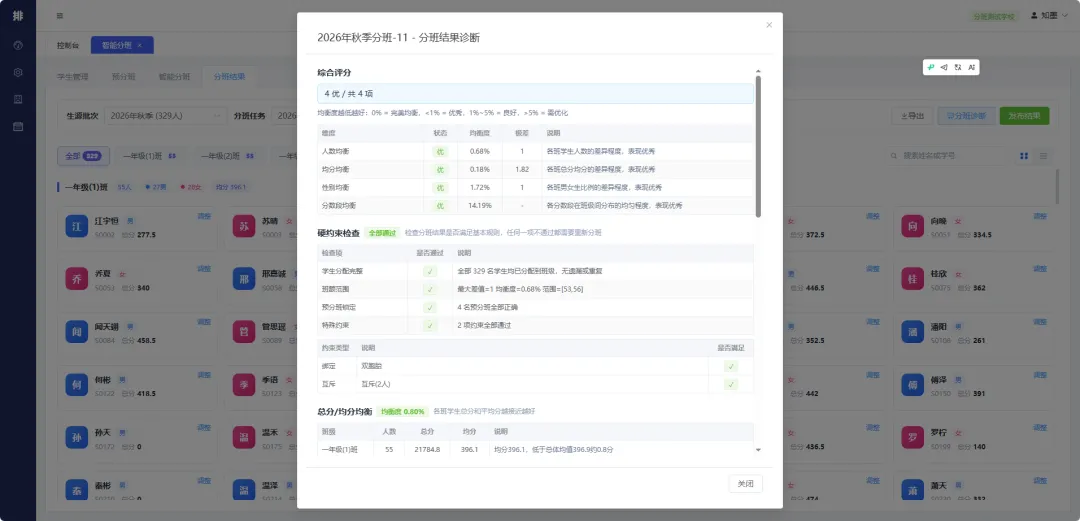Screen dimensions: 1080x521
Task: Toggle the hamburger menu collapse icon
Action: [60, 16]
